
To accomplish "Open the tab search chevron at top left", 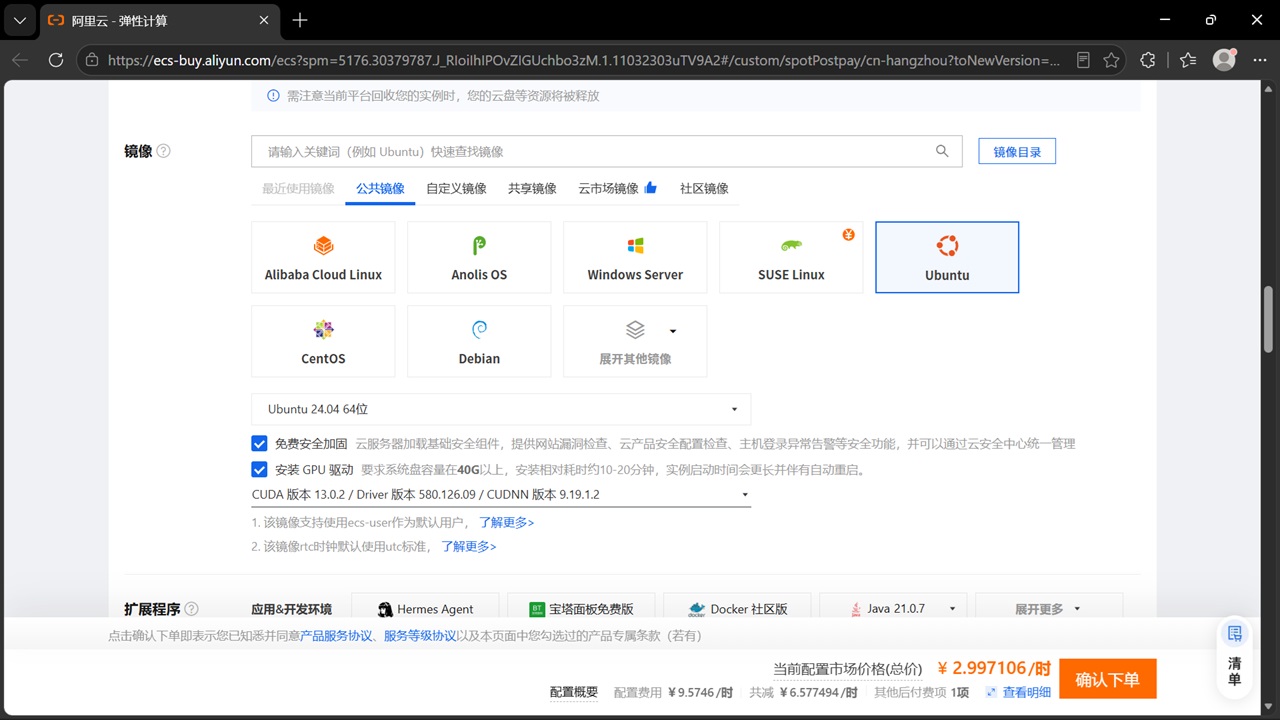I will tap(19, 20).
